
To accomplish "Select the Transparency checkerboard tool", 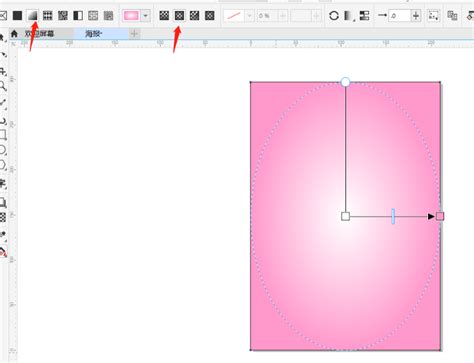I will 3,217.
